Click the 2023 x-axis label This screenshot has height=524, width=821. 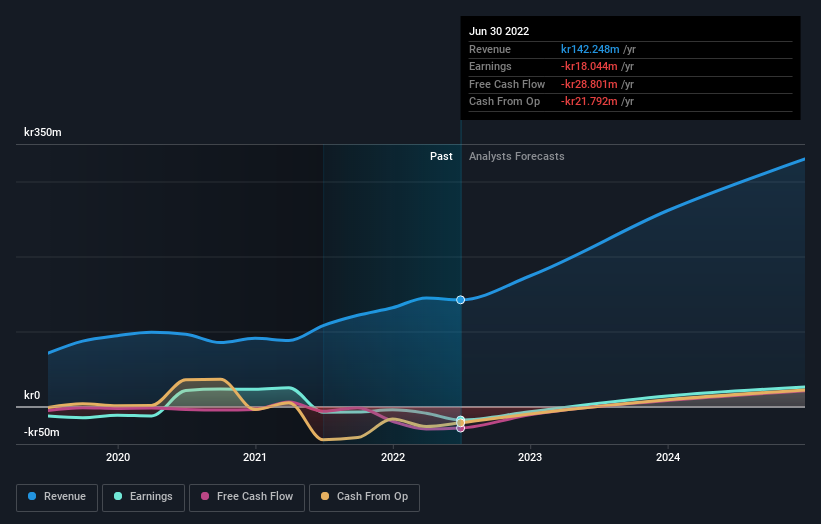pyautogui.click(x=530, y=458)
